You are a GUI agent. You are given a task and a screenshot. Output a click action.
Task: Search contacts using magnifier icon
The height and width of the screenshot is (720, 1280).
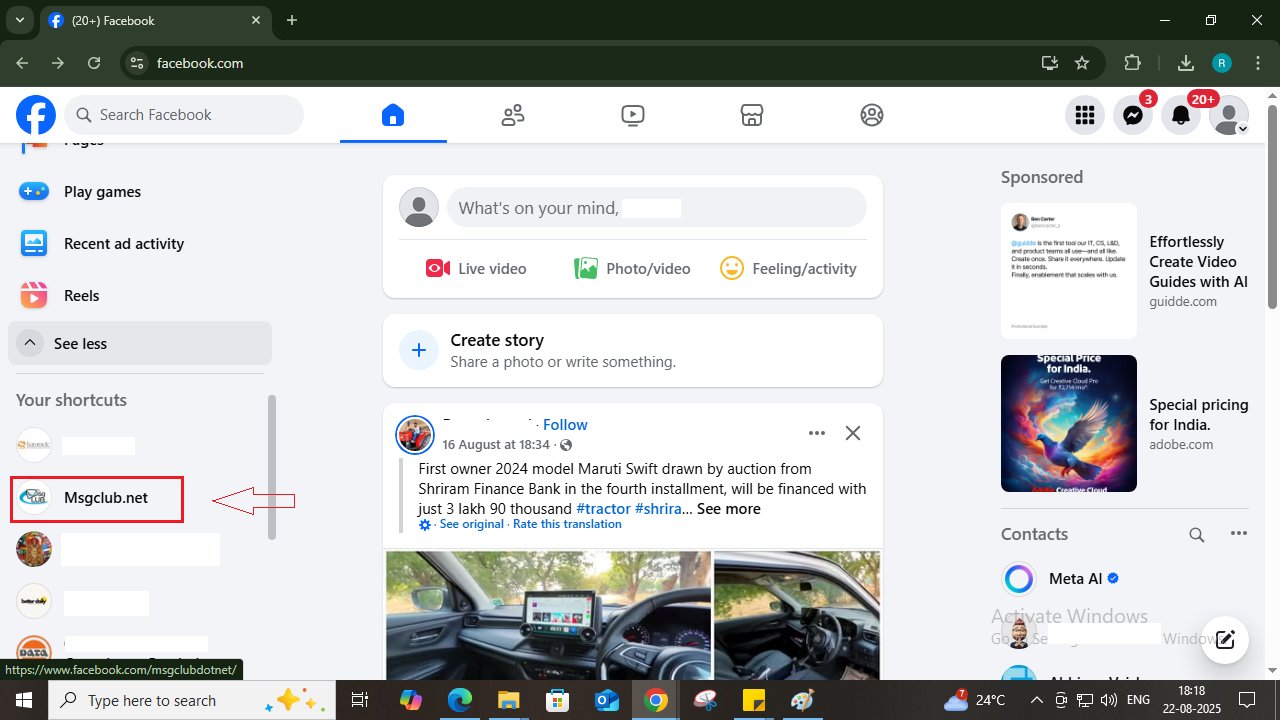click(x=1196, y=534)
